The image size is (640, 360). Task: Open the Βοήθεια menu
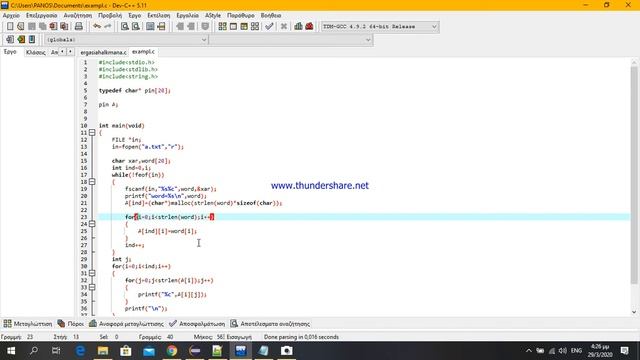pyautogui.click(x=271, y=15)
